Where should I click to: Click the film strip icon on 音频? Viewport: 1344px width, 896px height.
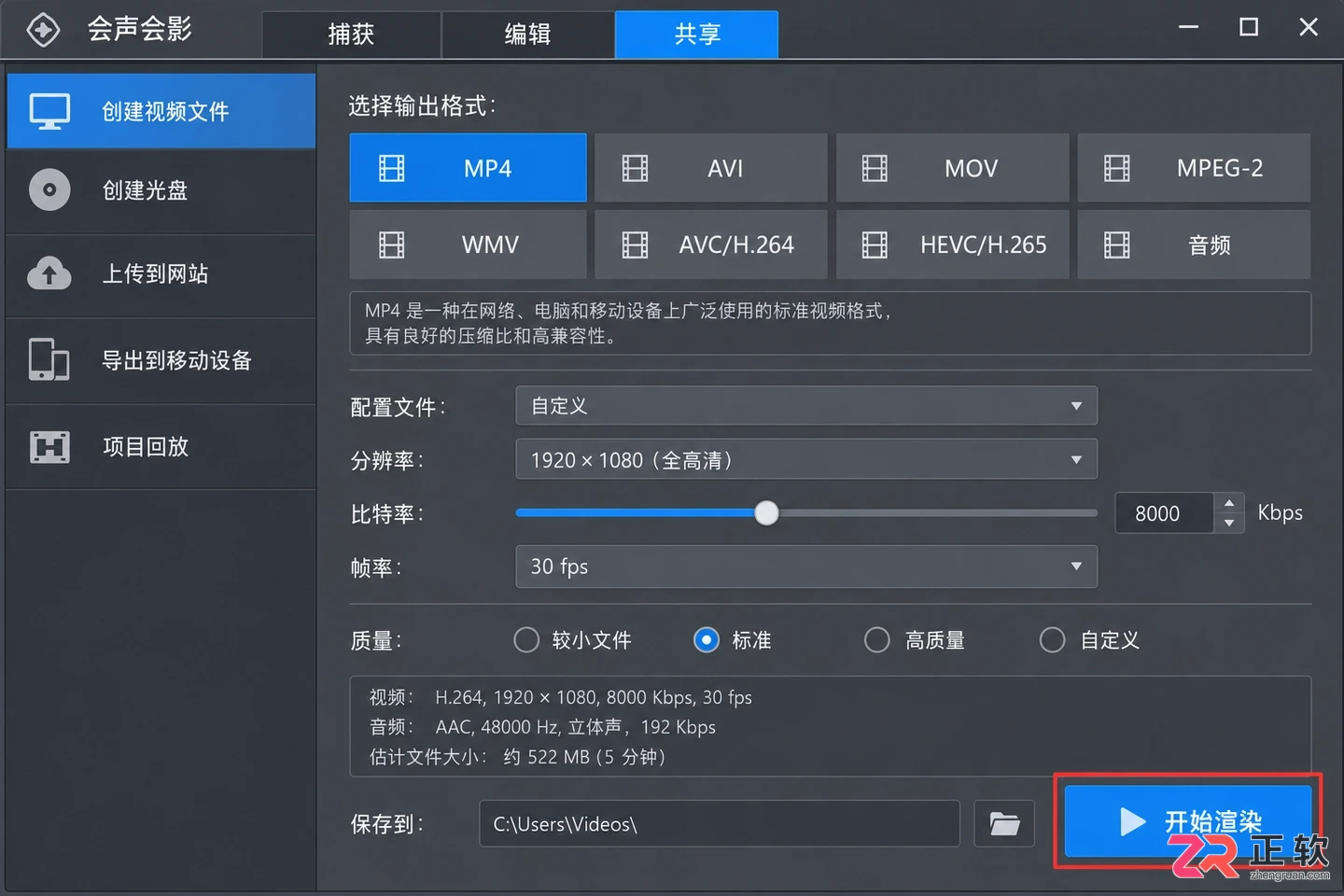[1116, 245]
